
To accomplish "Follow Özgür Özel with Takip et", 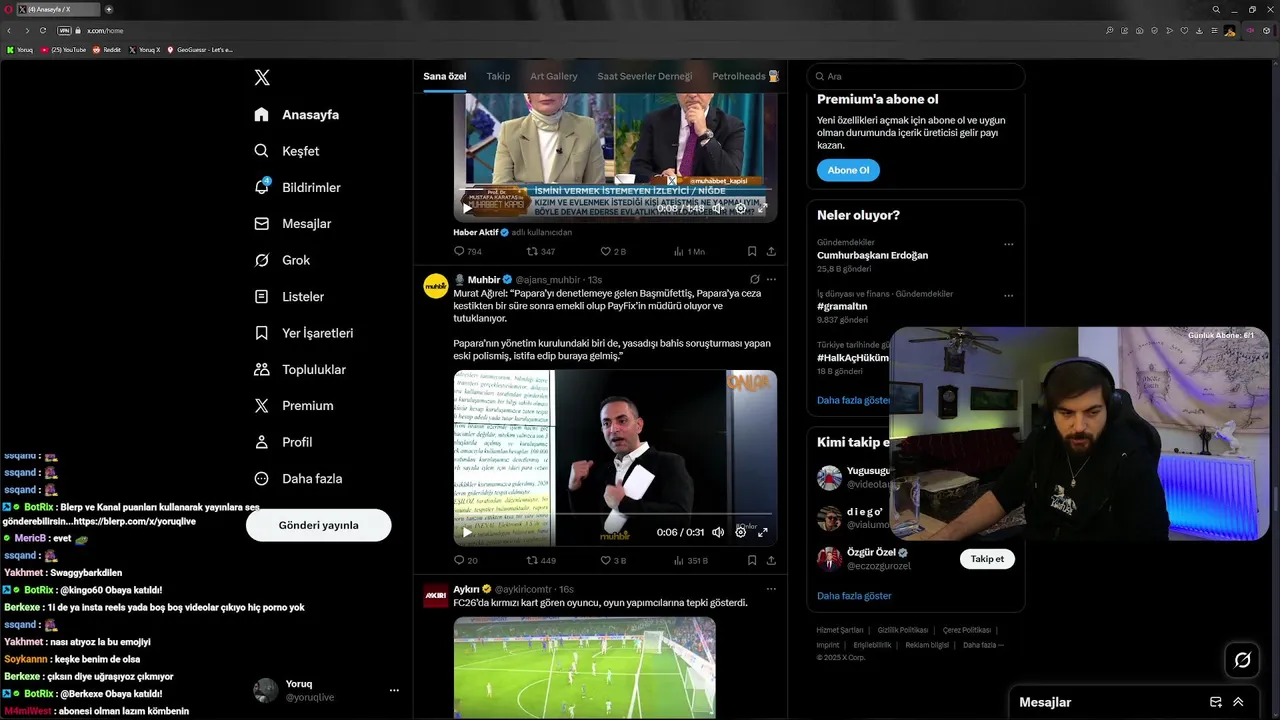I will pyautogui.click(x=987, y=559).
